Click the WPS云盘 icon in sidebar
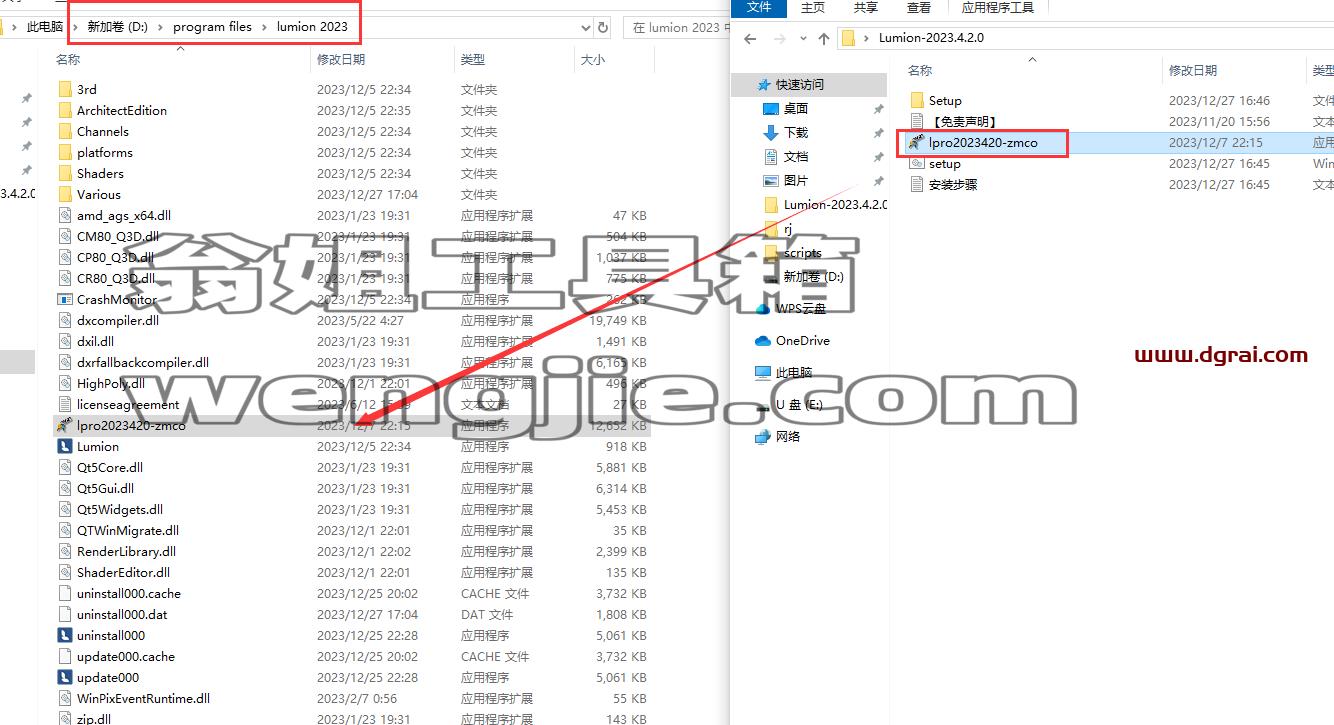 (763, 309)
